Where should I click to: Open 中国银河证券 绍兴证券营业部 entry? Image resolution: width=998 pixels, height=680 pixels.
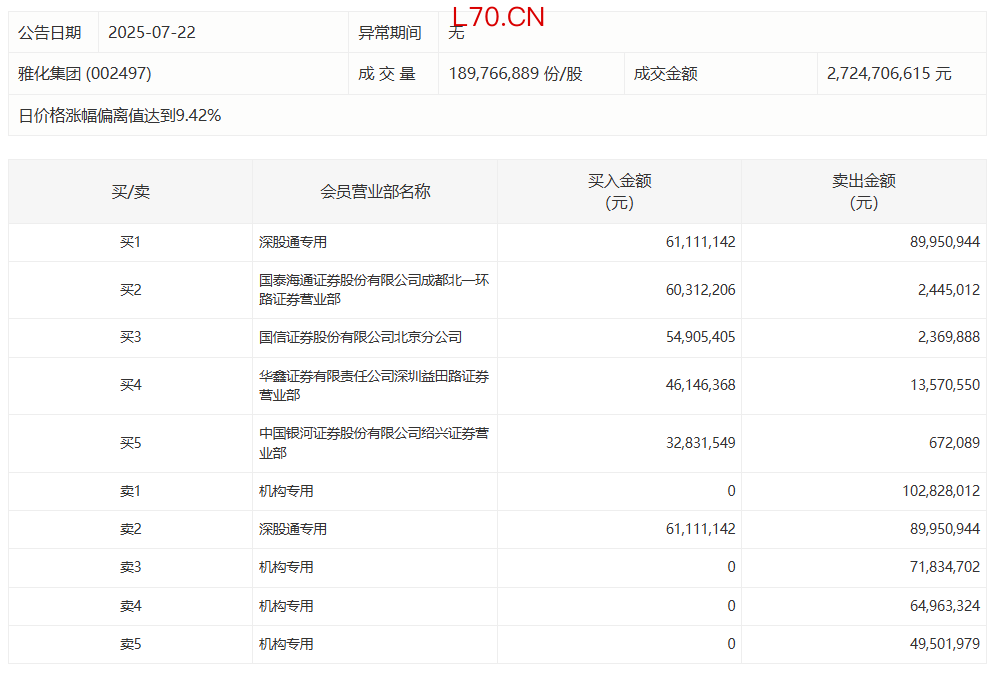click(x=373, y=443)
